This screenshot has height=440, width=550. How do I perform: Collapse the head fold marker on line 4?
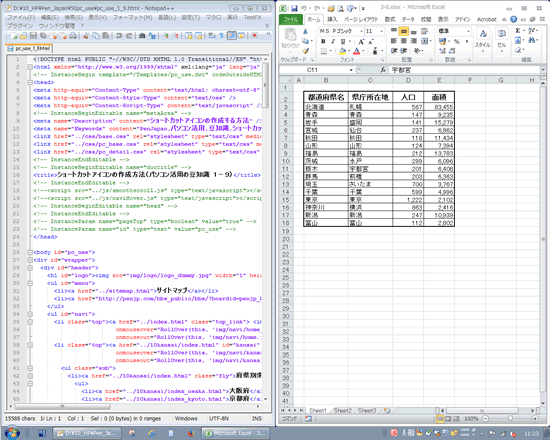coord(30,82)
